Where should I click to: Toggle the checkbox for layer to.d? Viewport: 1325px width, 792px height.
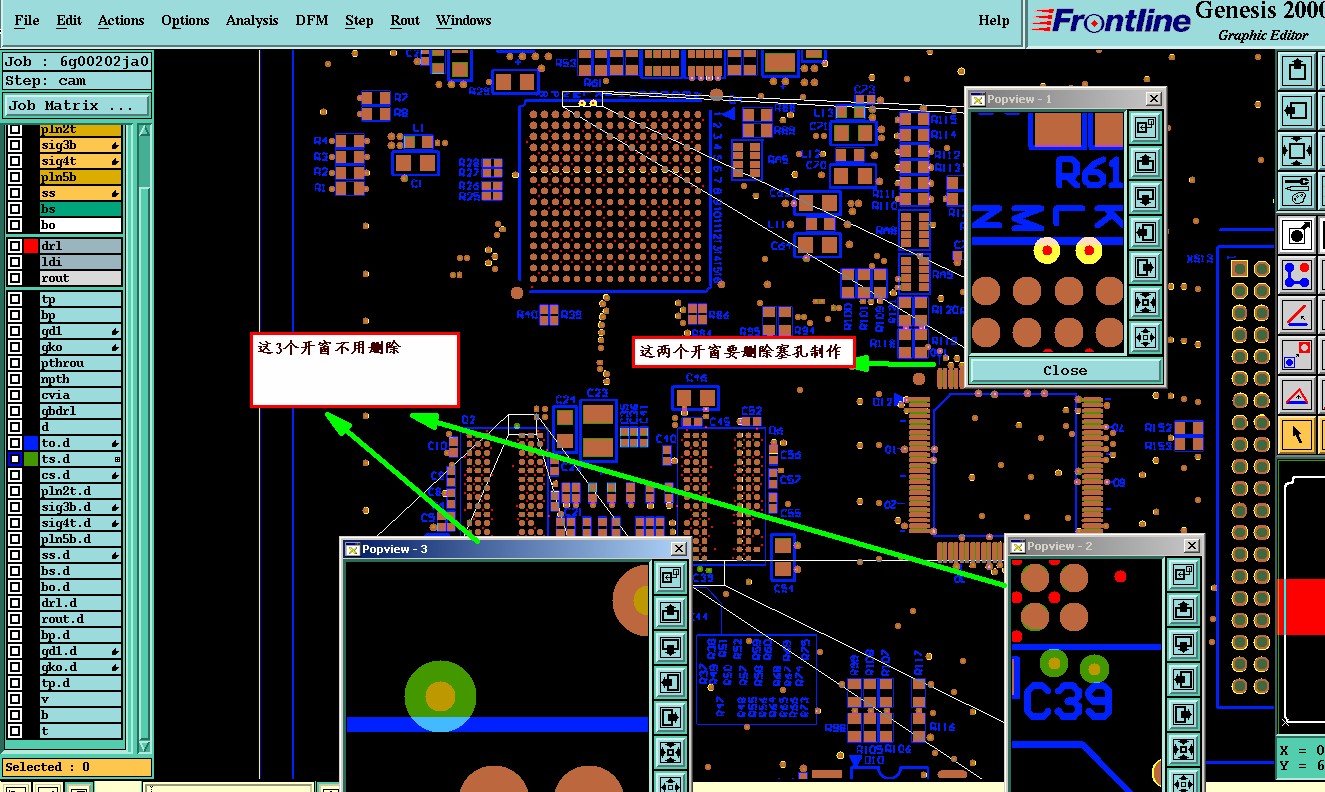coord(14,443)
